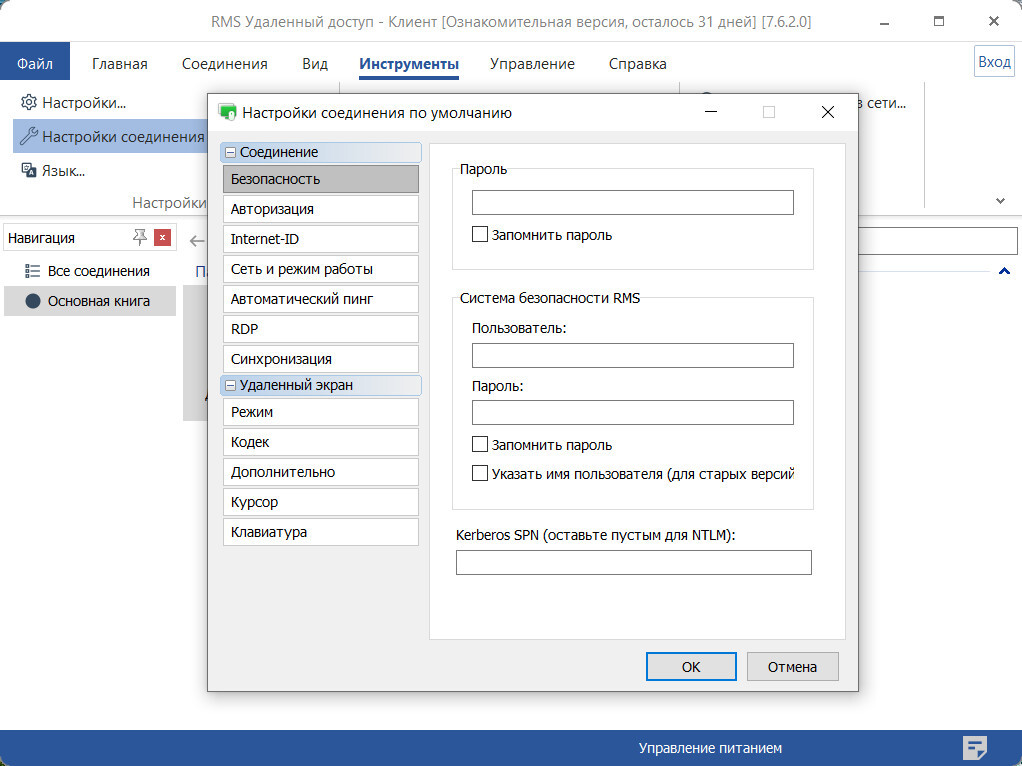
Task: Open Настройки... in the ribbon
Action: click(x=74, y=102)
